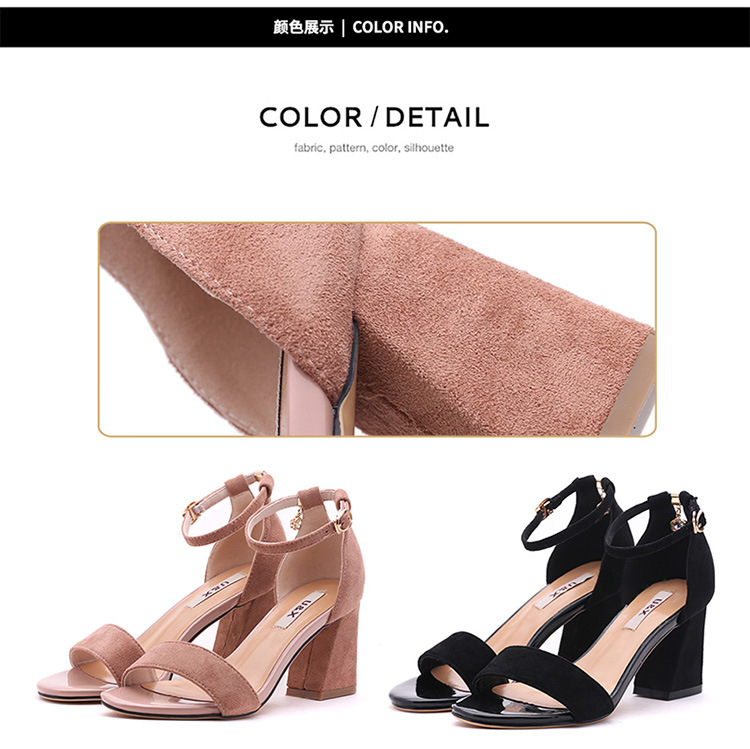This screenshot has height=749, width=750.
Task: Click the fabric, pattern, color, silhouette subtitle
Action: coord(374,148)
